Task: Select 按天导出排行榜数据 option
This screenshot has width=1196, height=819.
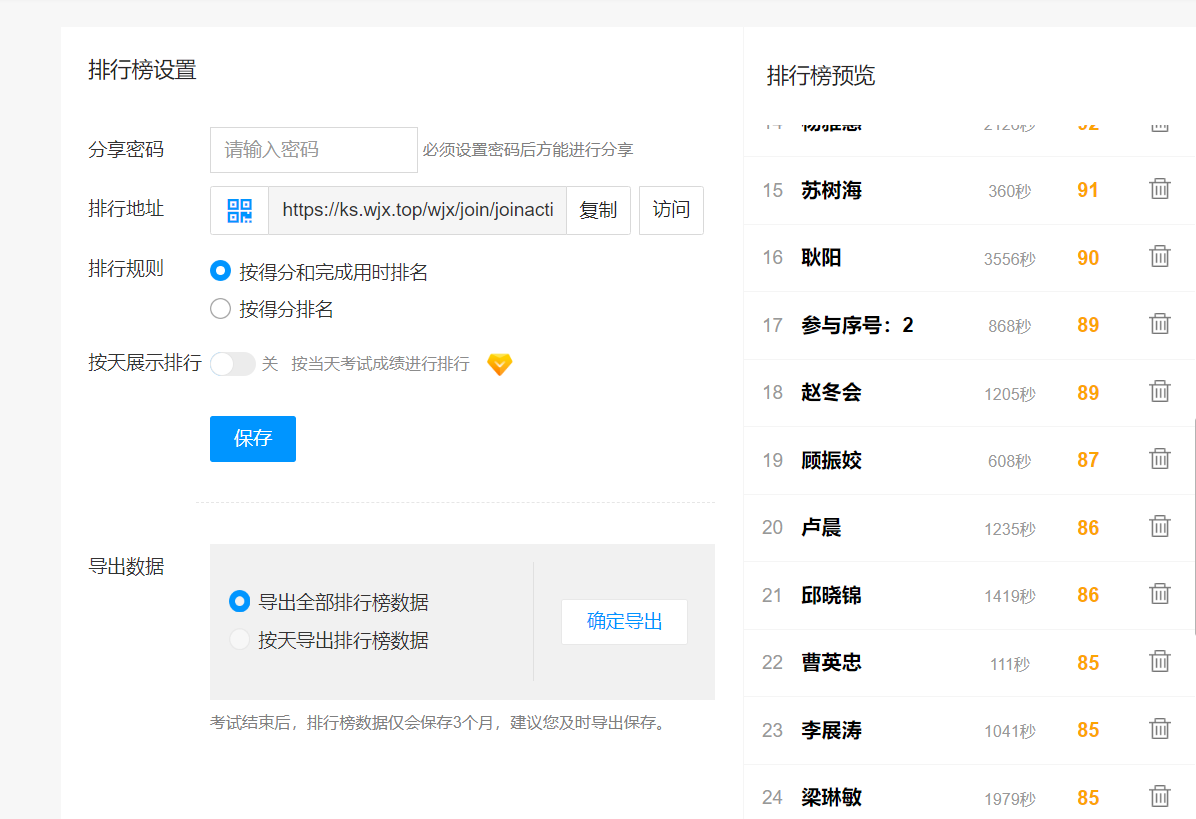Action: pos(239,640)
